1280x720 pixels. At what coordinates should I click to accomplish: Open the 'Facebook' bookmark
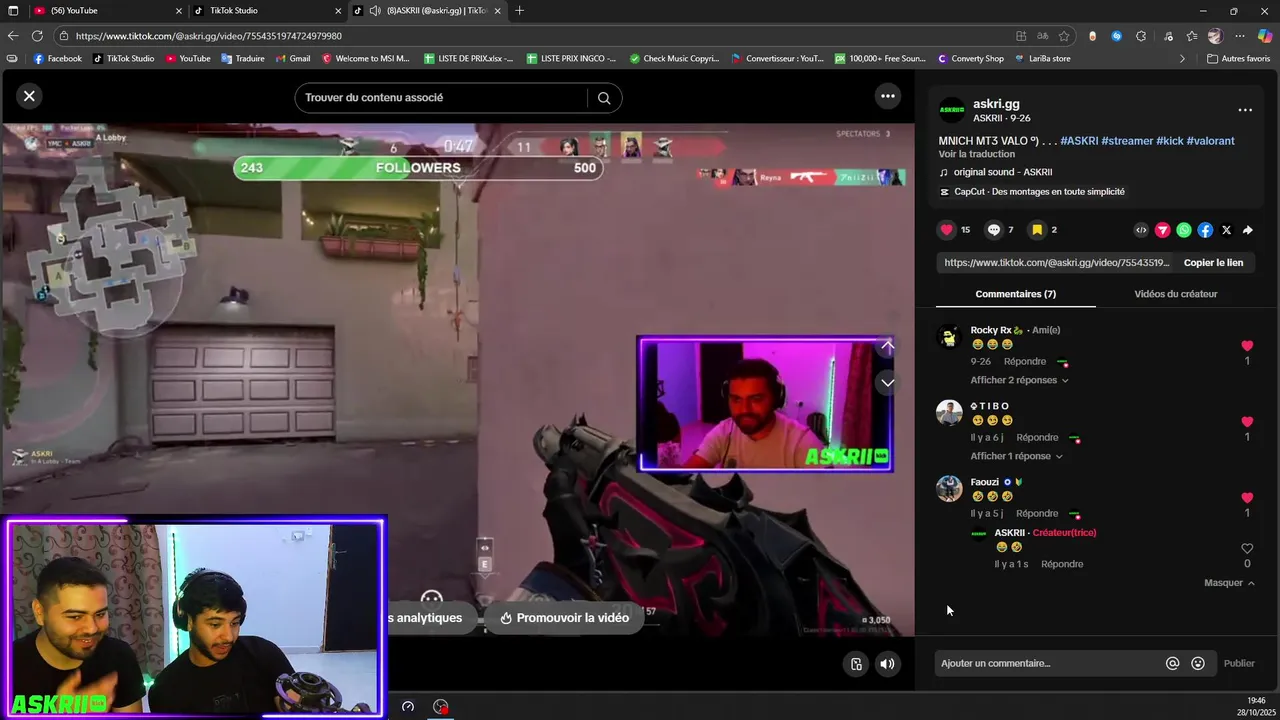pos(57,59)
